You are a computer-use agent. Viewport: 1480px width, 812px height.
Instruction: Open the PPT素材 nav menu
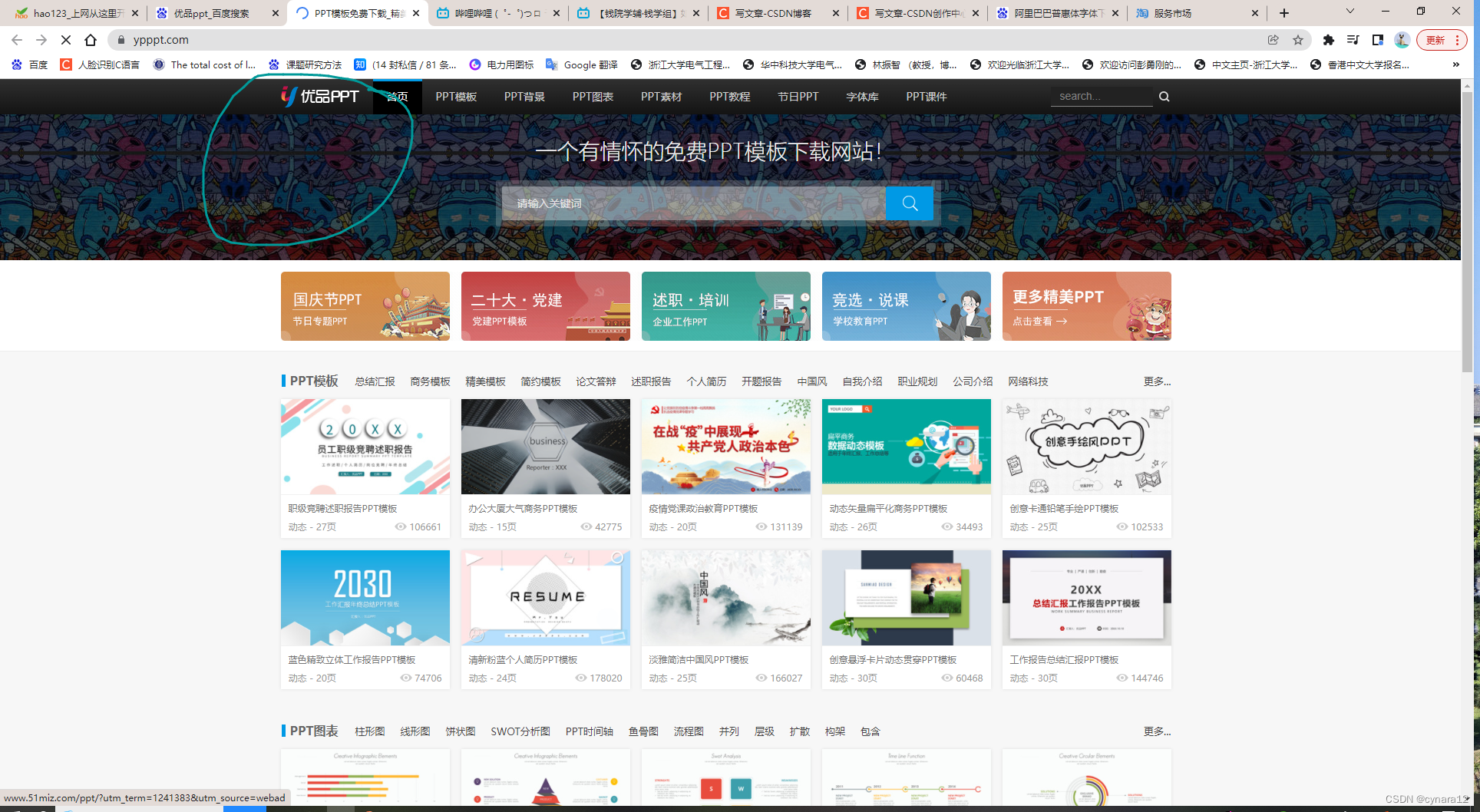click(661, 97)
